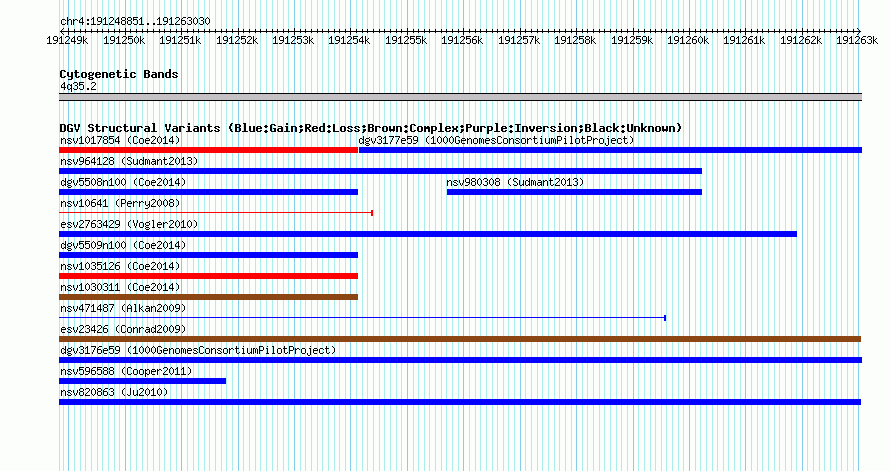Screen dimensions: 890x471
Task: Click the short nsv596588 blue bar
Action: pos(142,381)
